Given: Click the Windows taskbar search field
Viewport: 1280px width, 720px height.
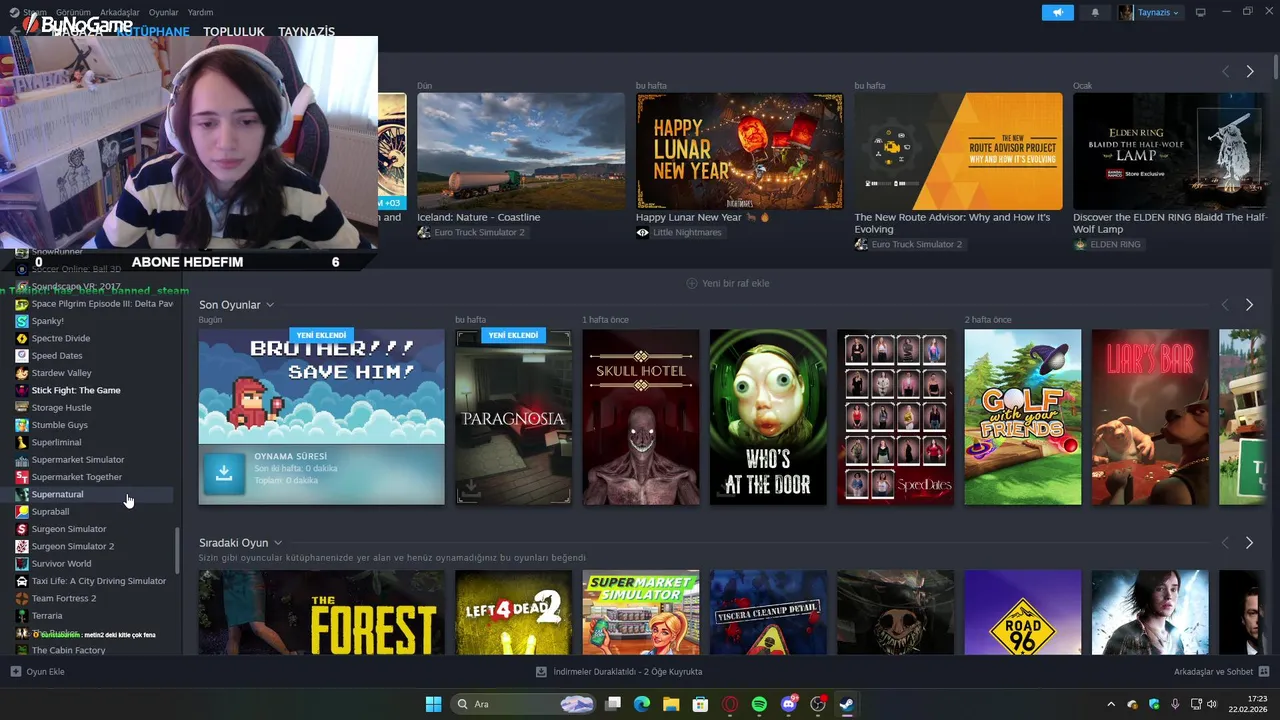Looking at the screenshot, I should coord(524,704).
